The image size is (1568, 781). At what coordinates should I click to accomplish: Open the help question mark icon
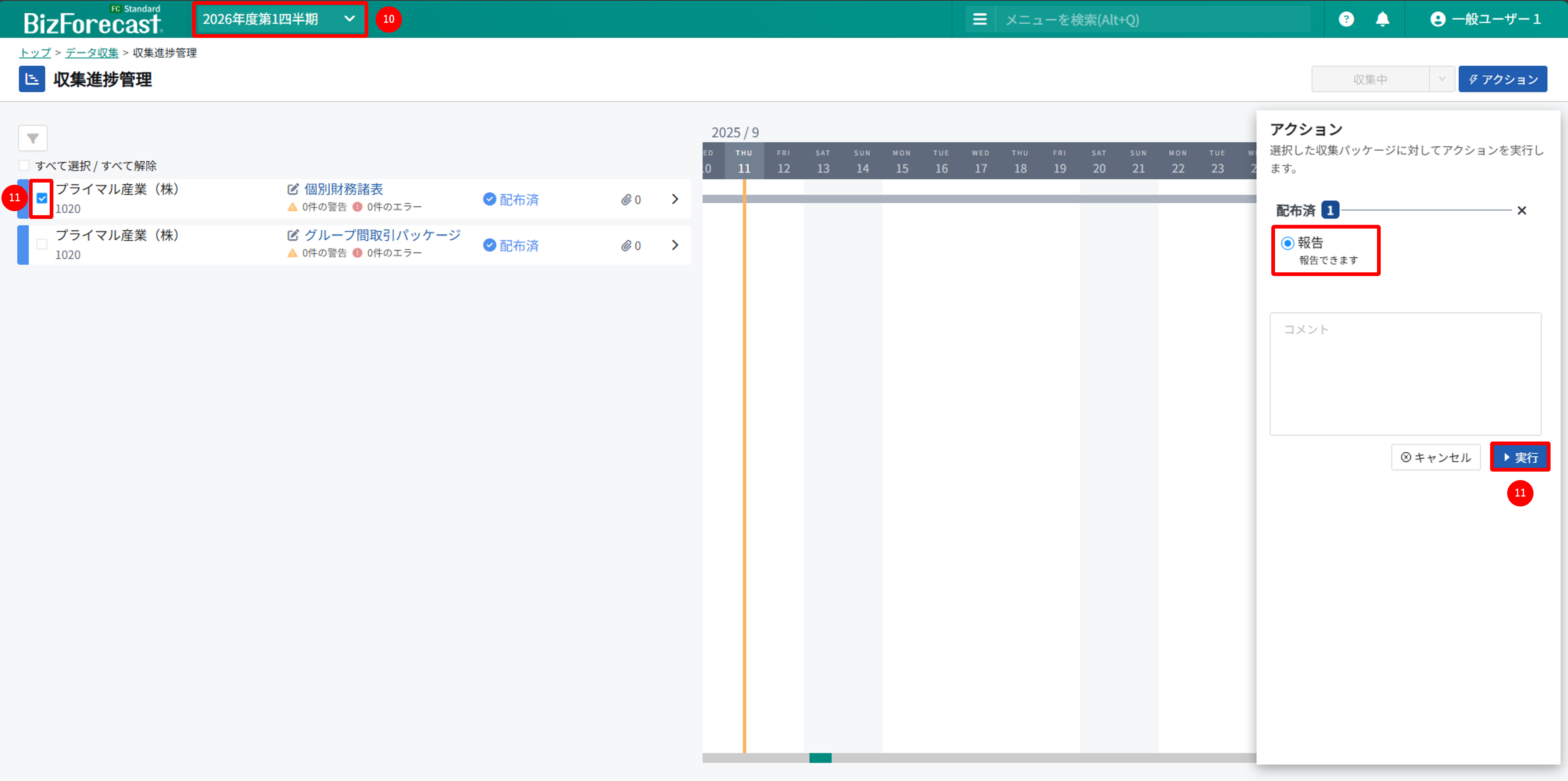(1346, 20)
